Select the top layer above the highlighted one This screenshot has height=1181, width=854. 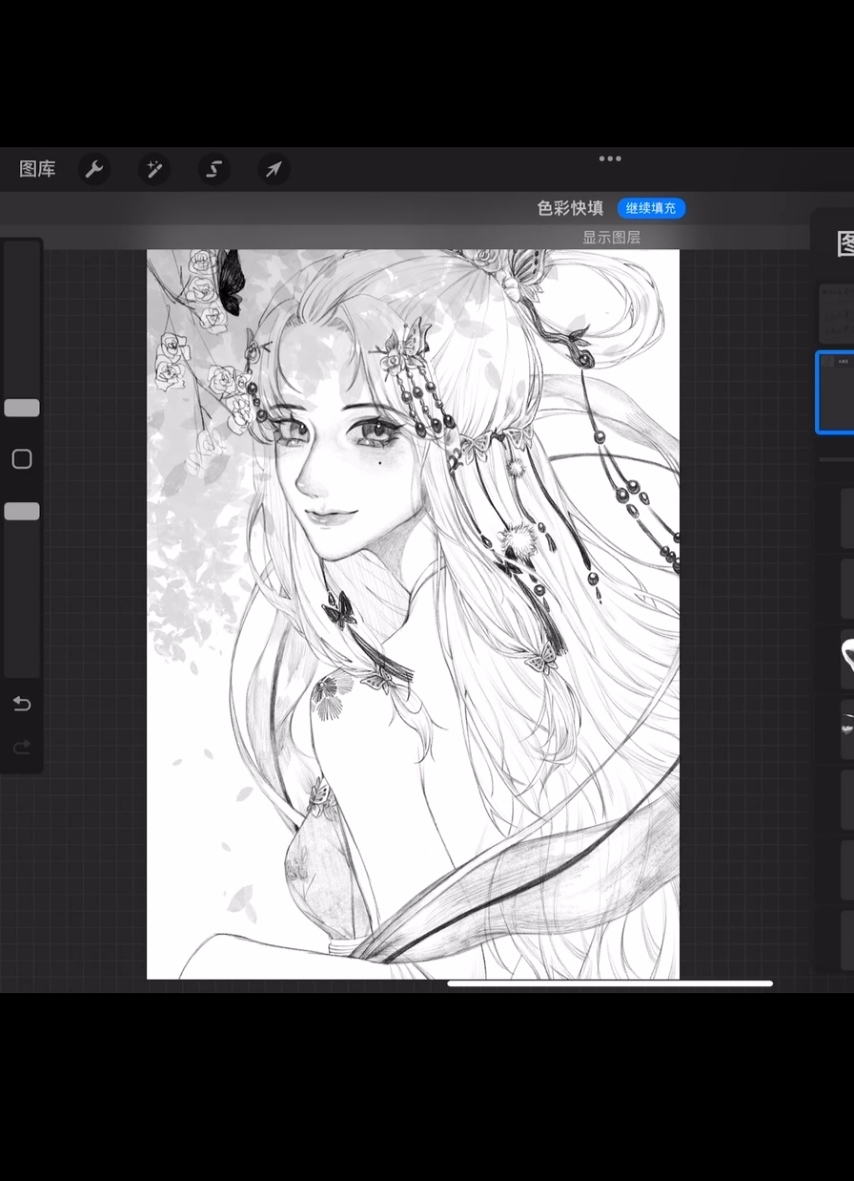pos(836,313)
